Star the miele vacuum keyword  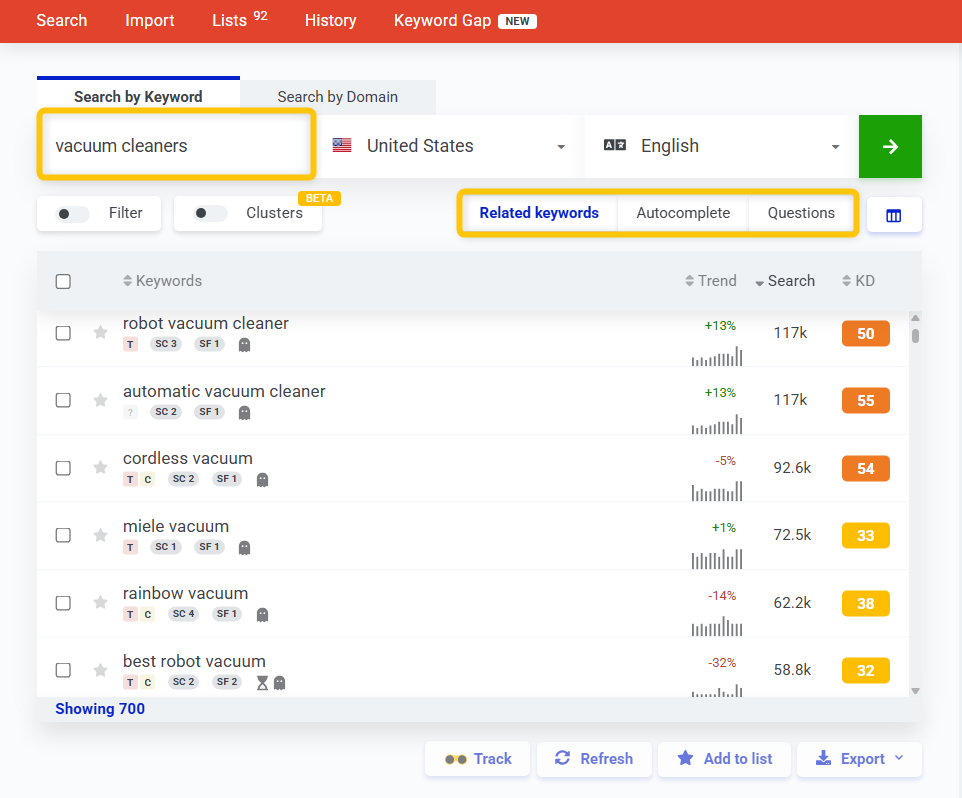[x=100, y=535]
